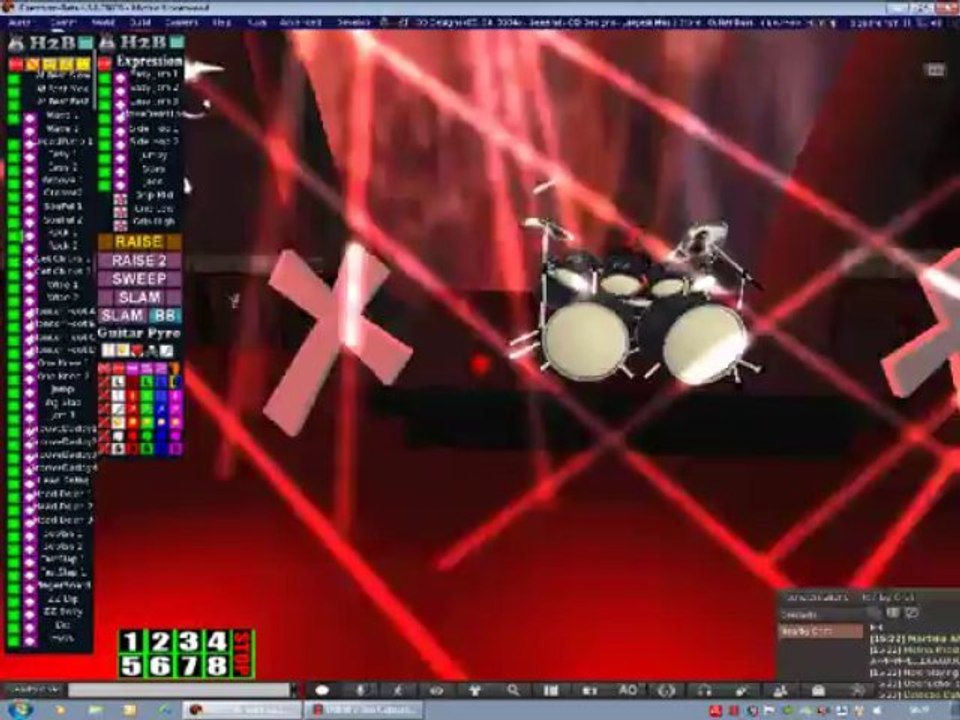Click the RAISE 2 button
This screenshot has width=960, height=720.
click(x=140, y=261)
